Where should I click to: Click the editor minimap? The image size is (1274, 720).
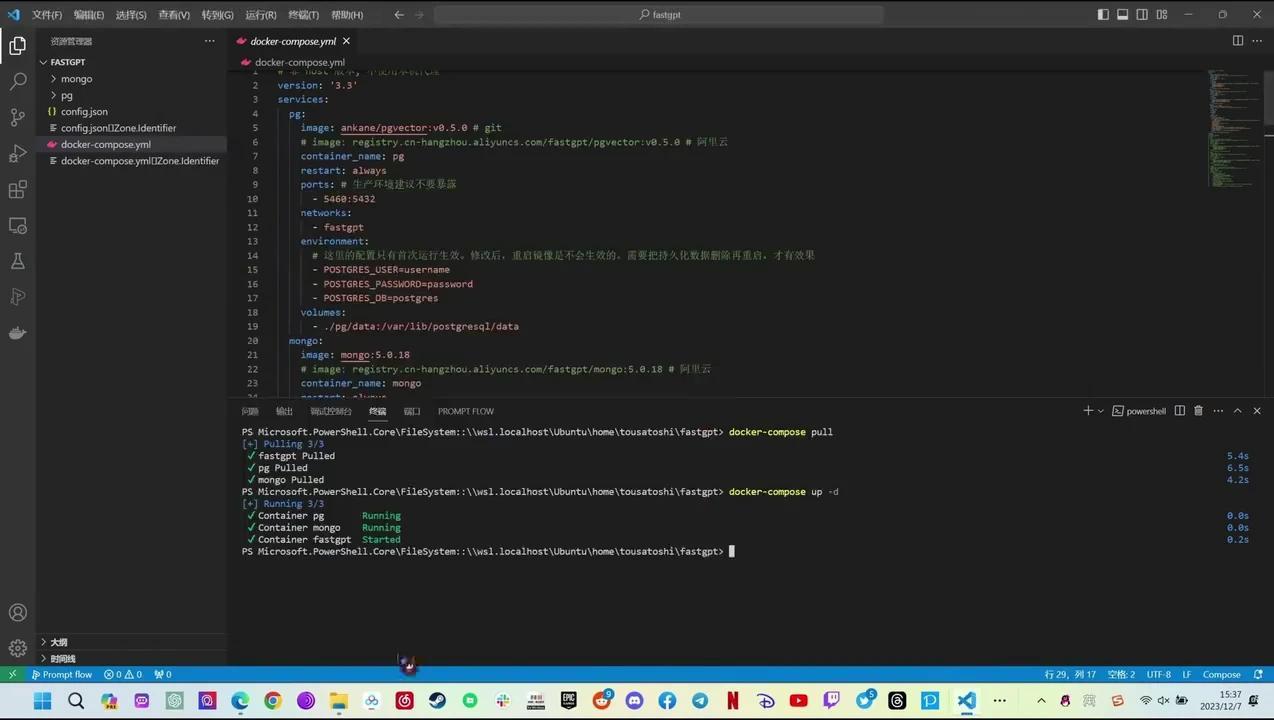pyautogui.click(x=1233, y=130)
